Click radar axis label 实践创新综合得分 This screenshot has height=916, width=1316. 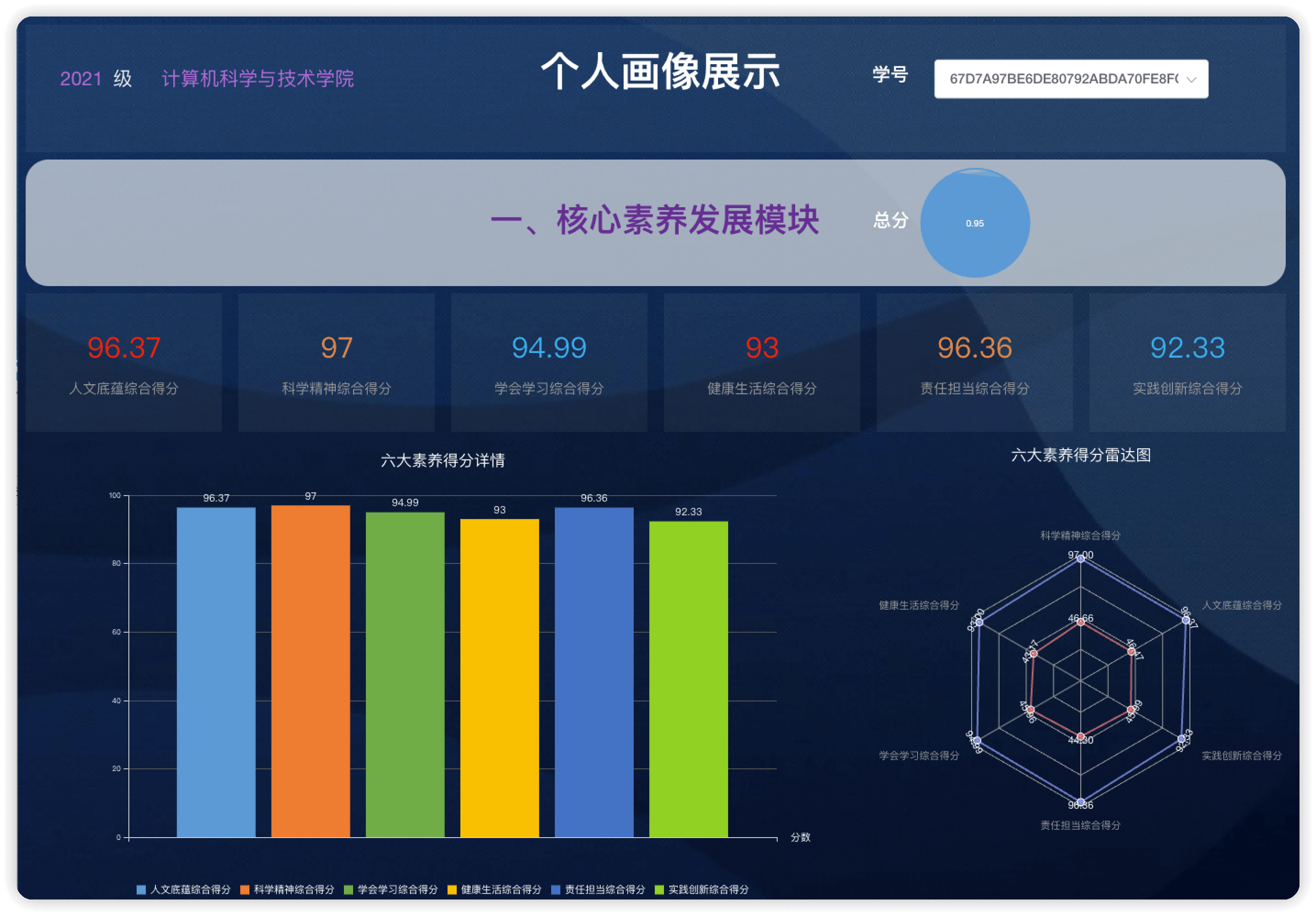tap(1242, 756)
